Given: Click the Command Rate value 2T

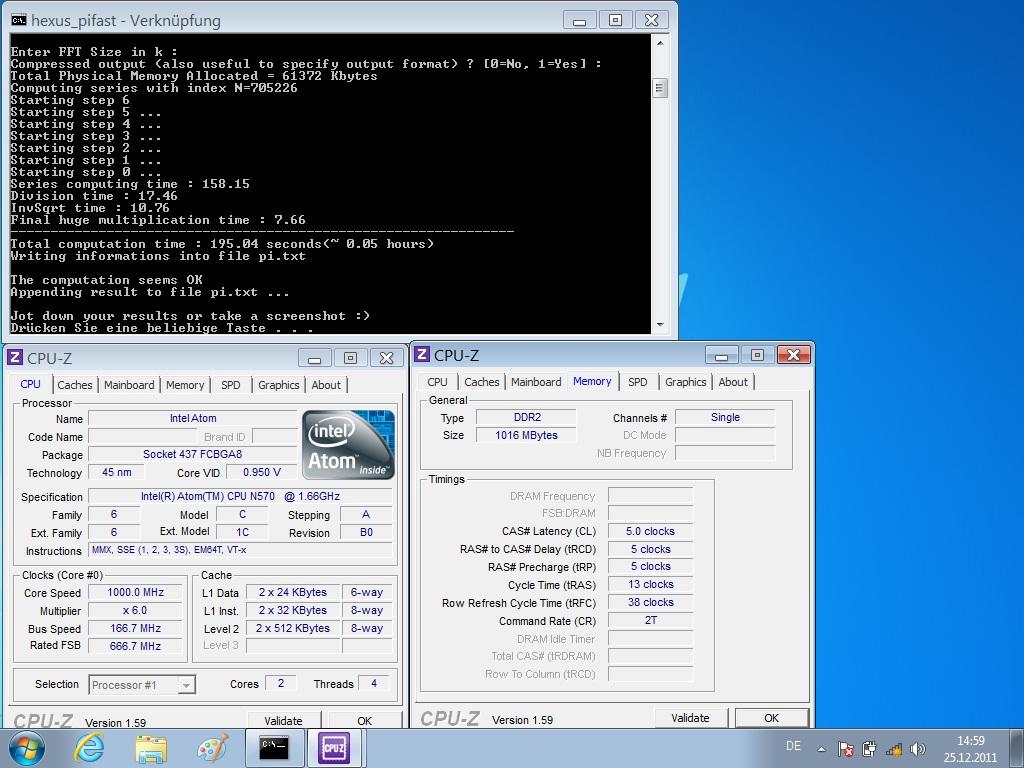Looking at the screenshot, I should tap(650, 620).
